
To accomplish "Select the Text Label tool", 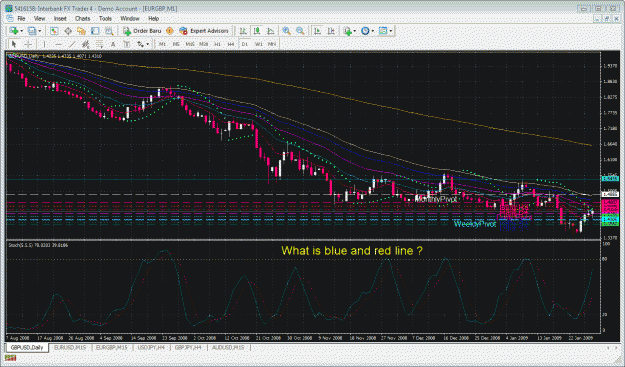I will 126,44.
